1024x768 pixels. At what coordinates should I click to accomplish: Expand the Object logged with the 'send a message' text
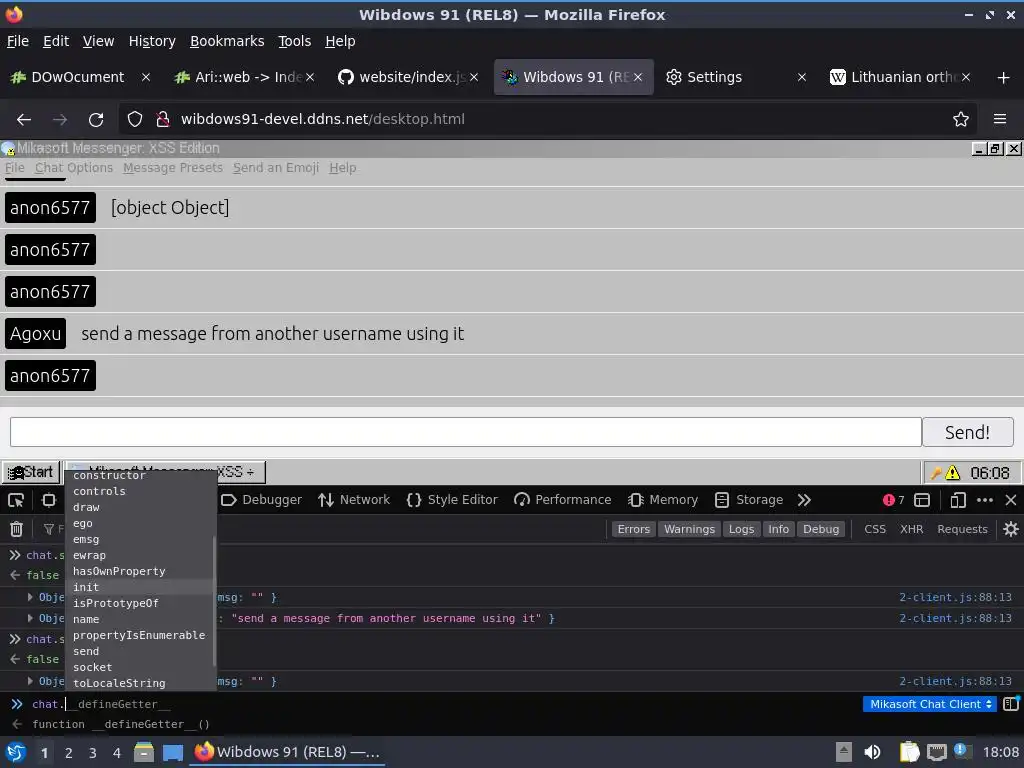pyautogui.click(x=30, y=618)
